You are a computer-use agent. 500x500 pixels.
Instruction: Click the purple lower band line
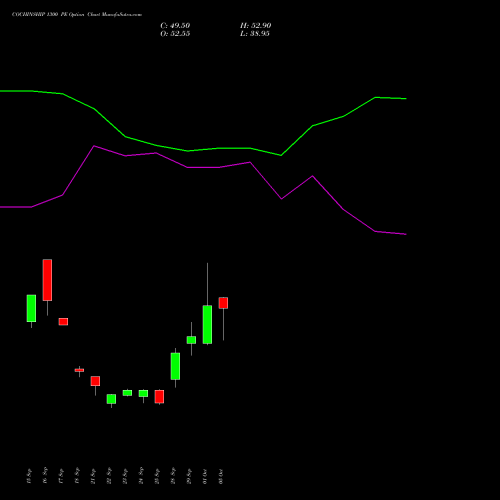203,167
